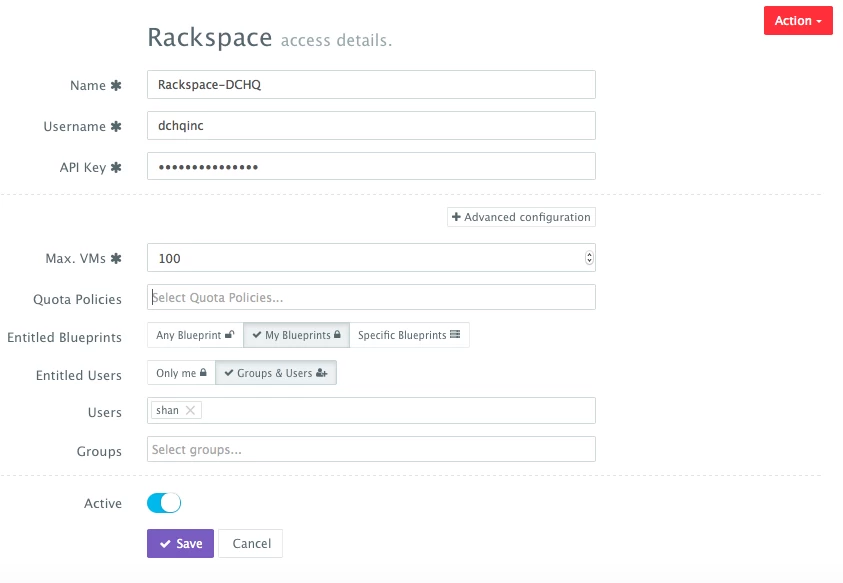Click the shan user tag text

pyautogui.click(x=167, y=410)
